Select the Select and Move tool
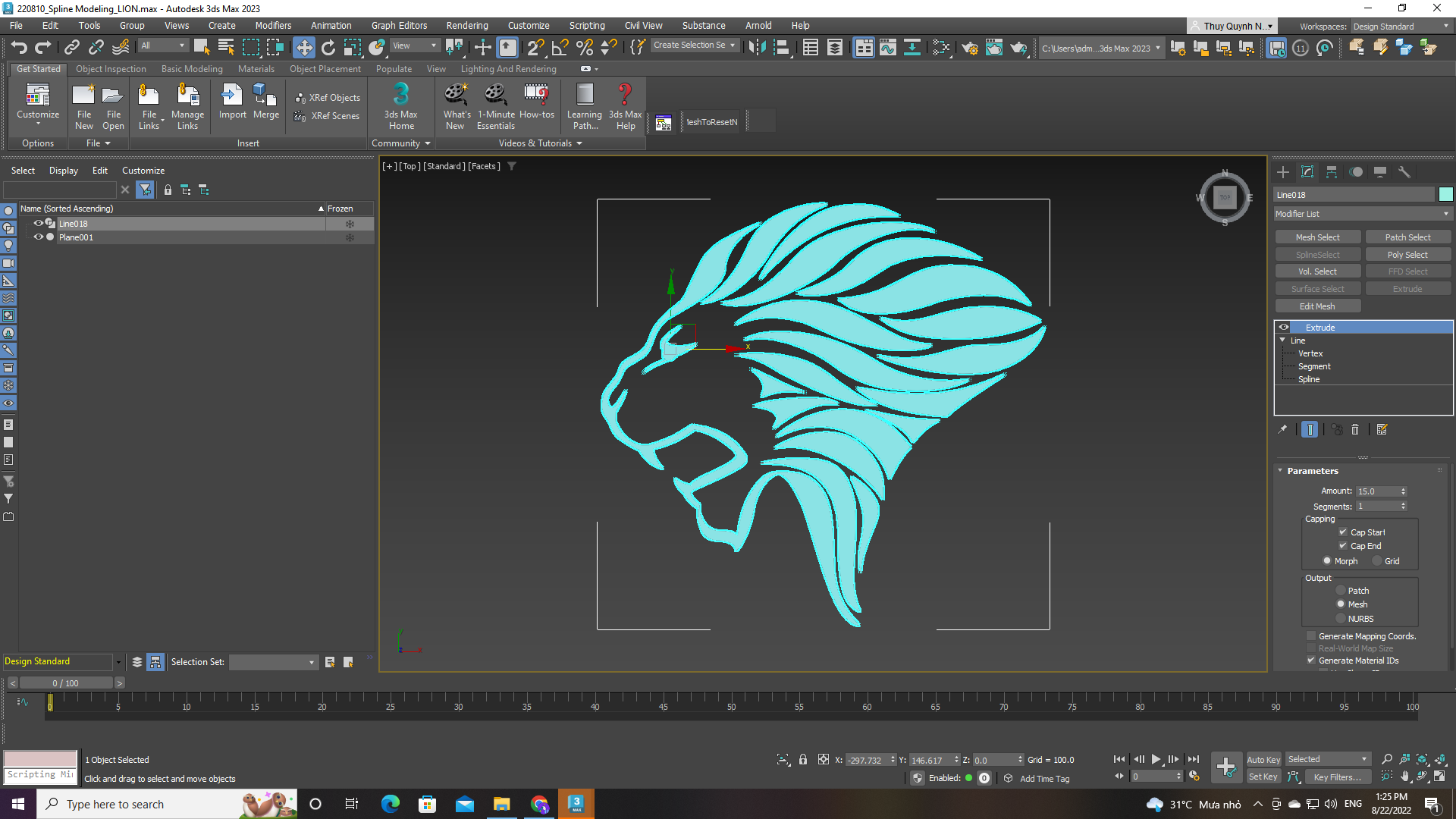The image size is (1456, 819). pyautogui.click(x=304, y=47)
